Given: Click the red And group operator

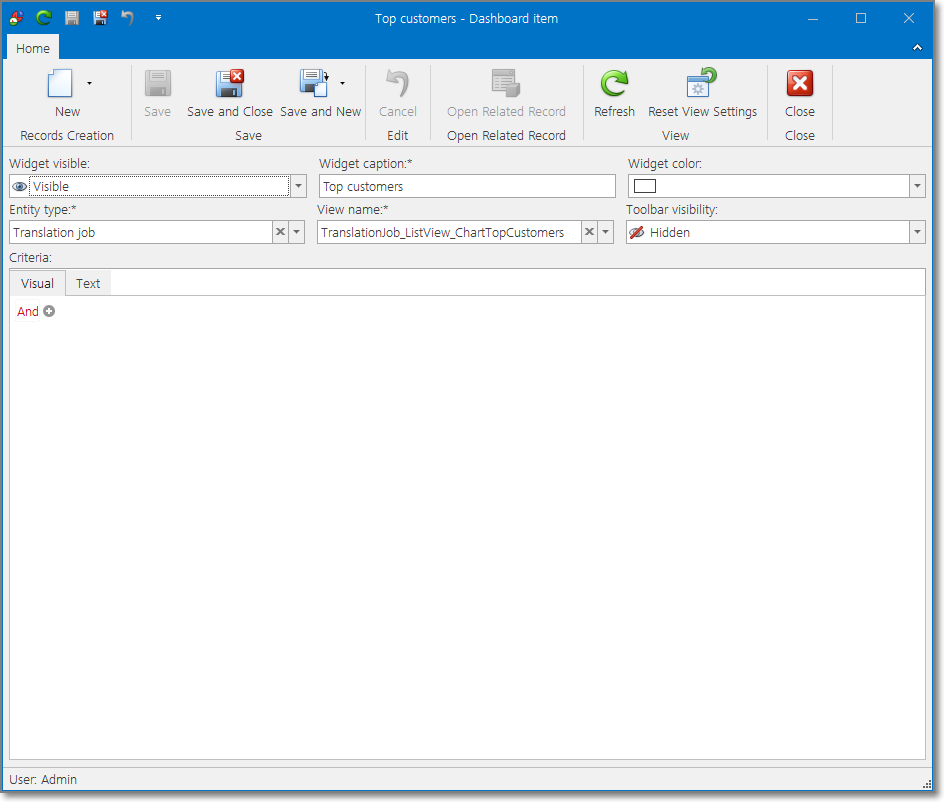Looking at the screenshot, I should (28, 311).
